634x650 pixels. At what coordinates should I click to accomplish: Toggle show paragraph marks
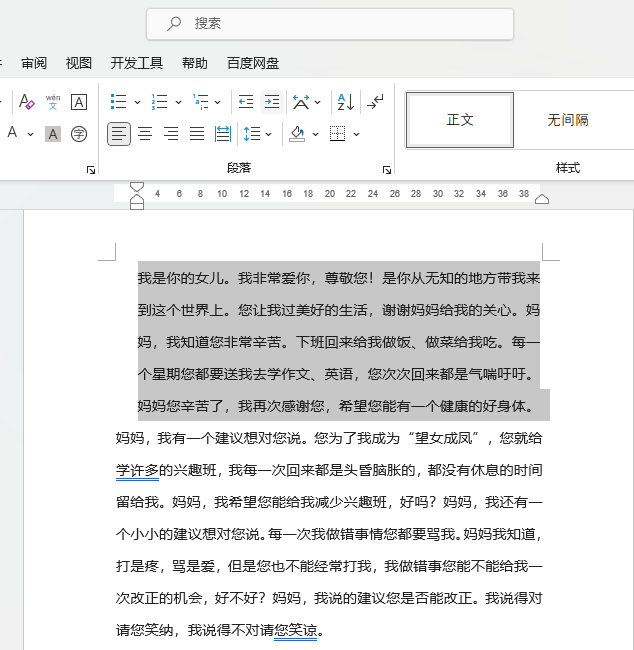(x=375, y=102)
